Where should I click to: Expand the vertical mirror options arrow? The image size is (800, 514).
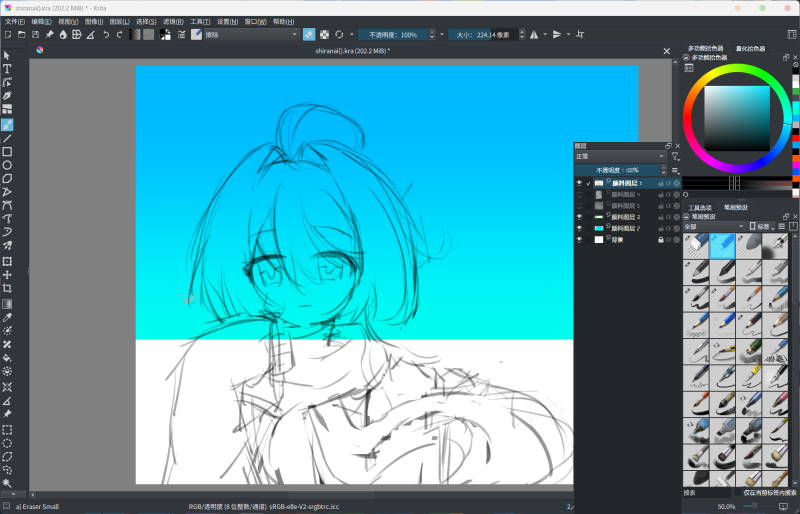point(568,35)
